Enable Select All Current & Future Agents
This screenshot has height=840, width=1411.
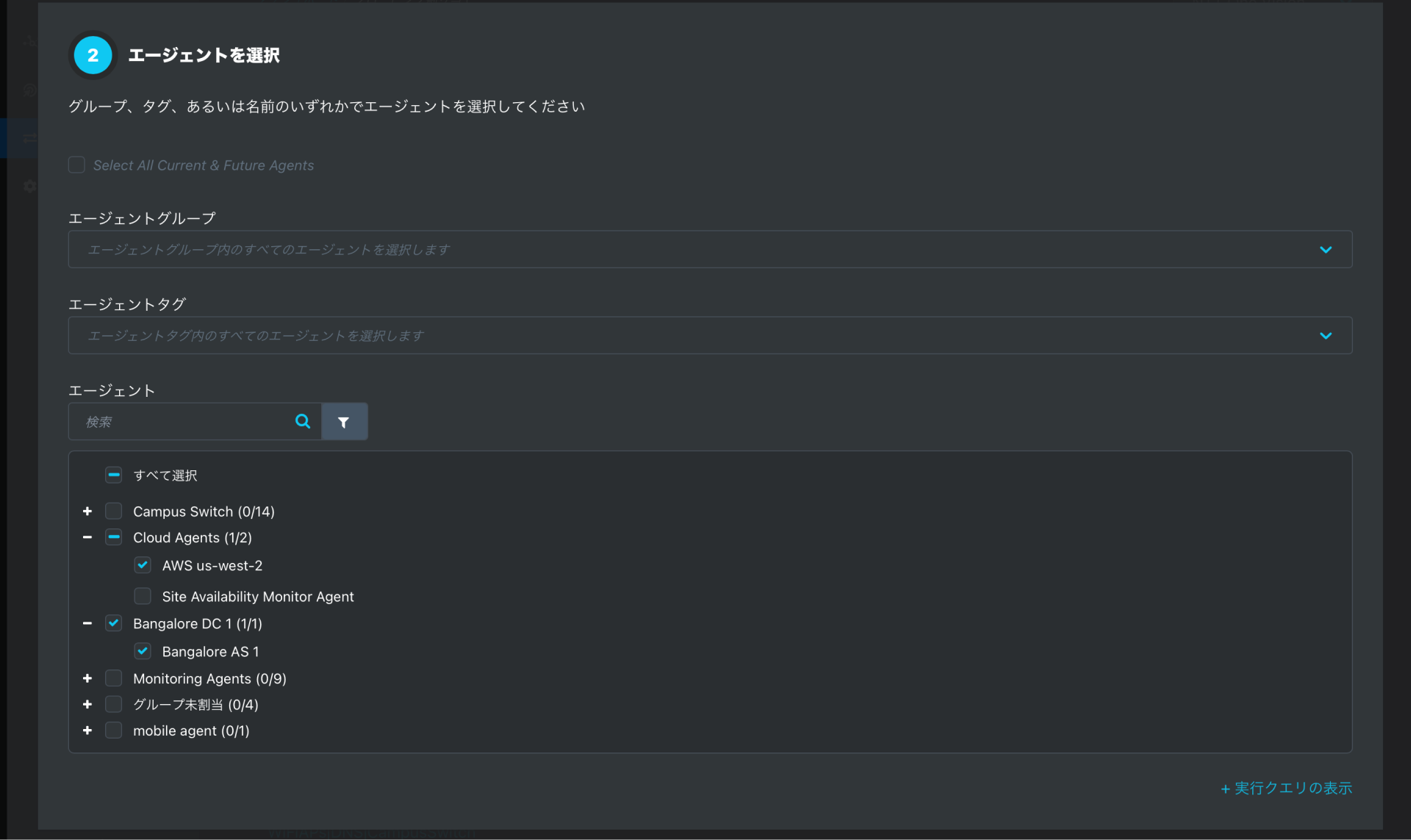tap(76, 165)
